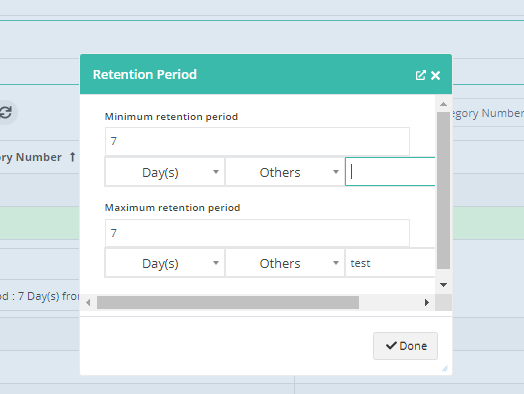The height and width of the screenshot is (394, 524).
Task: Open the maximum period Others dropdown
Action: (285, 263)
